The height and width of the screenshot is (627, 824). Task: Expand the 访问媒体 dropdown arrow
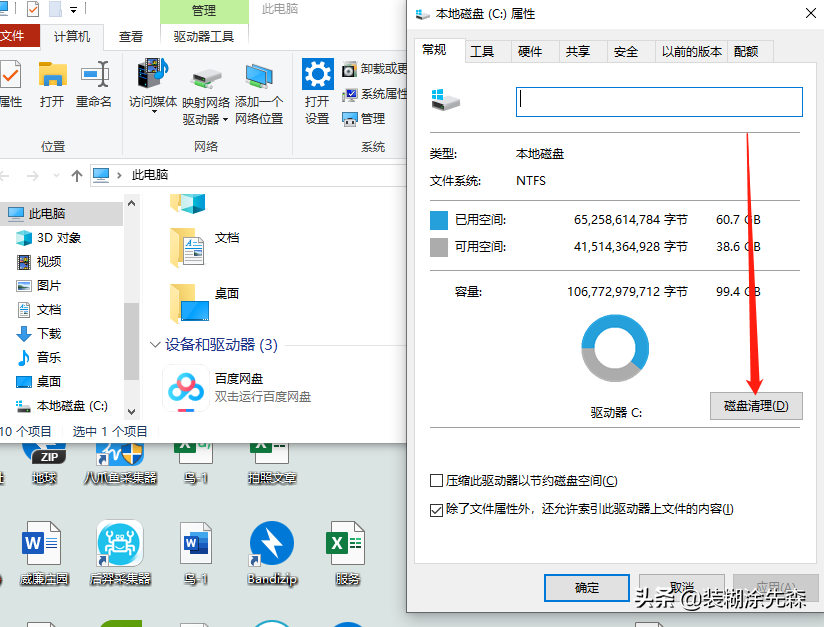154,111
